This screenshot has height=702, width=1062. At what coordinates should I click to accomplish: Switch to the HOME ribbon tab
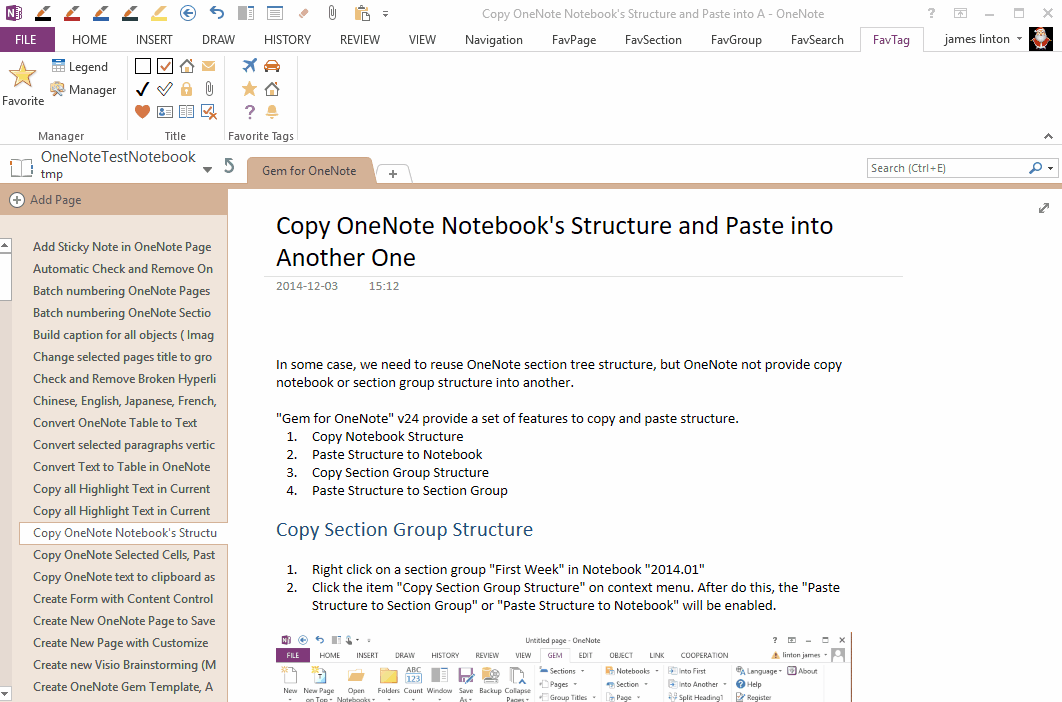89,39
